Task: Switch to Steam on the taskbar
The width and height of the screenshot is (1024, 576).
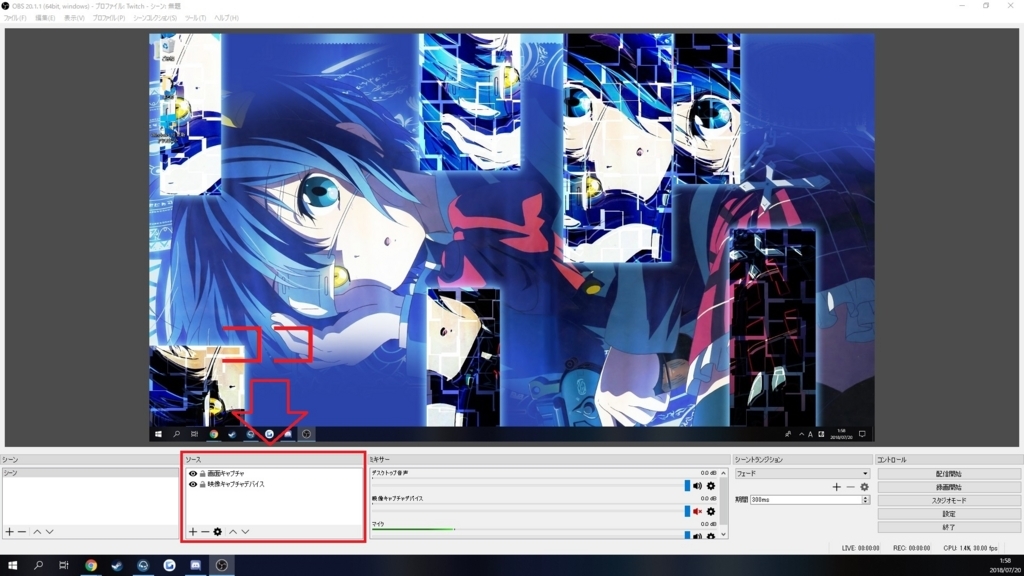Action: pyautogui.click(x=117, y=566)
